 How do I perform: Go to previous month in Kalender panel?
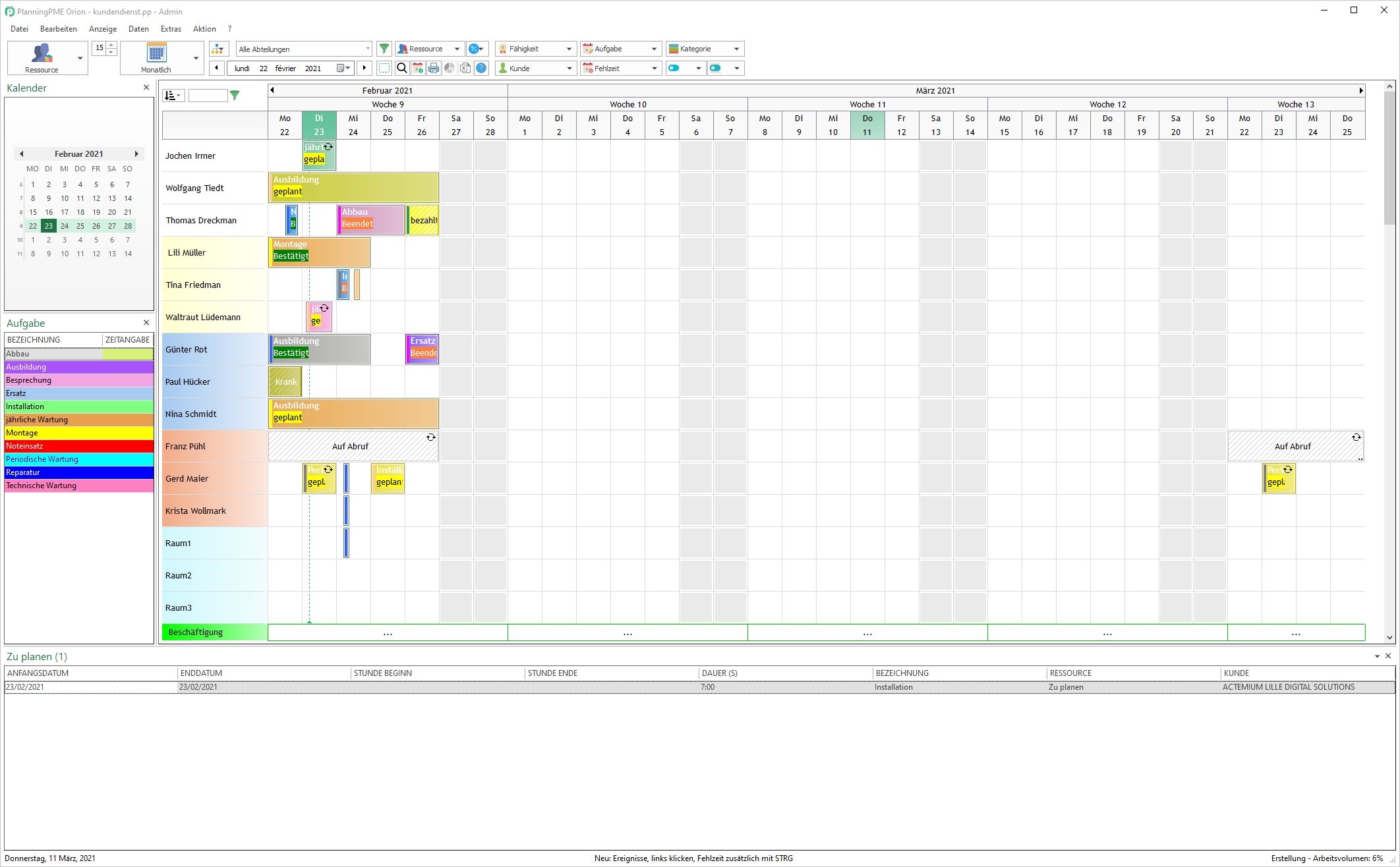[x=22, y=154]
